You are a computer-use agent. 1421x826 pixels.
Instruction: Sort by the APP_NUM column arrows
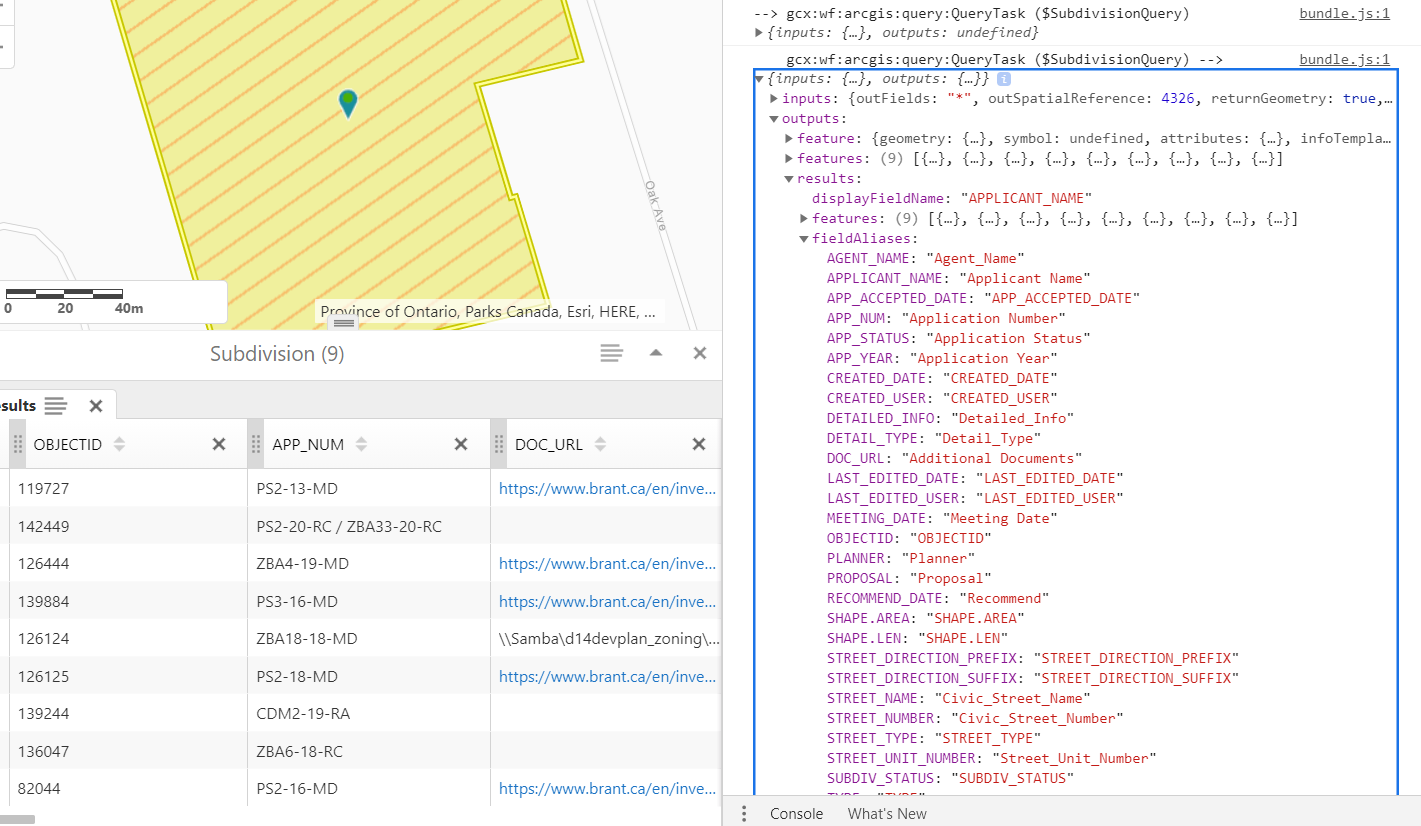coord(362,444)
